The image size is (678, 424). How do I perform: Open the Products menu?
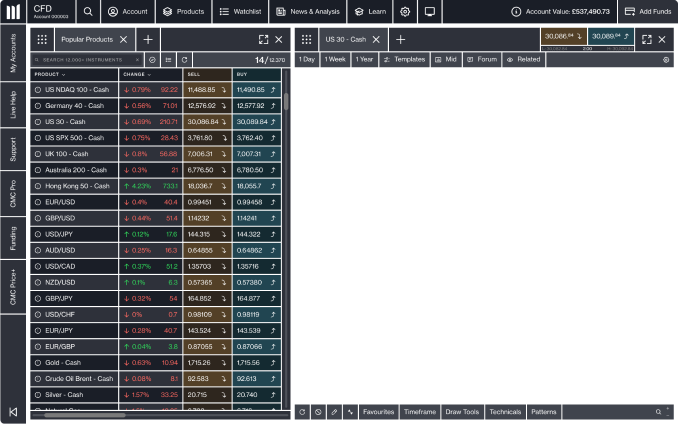(x=183, y=12)
